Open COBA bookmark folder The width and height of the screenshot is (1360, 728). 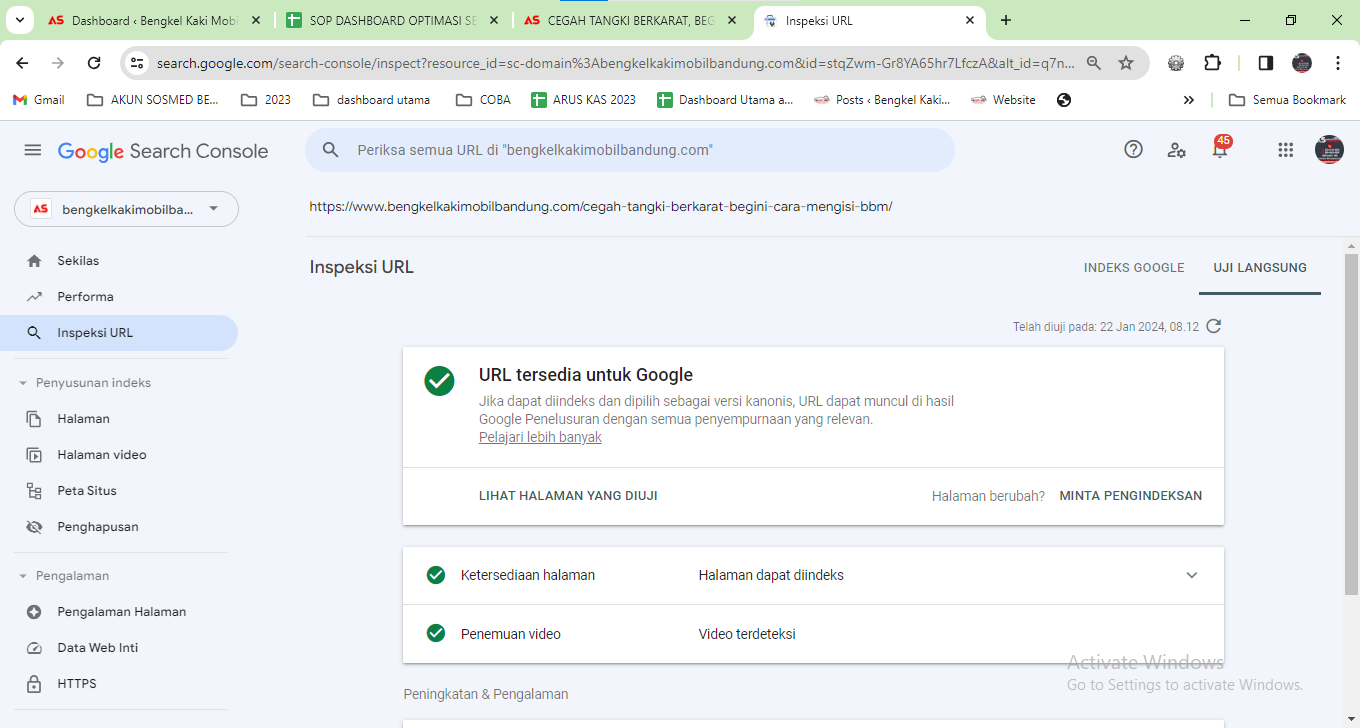tap(483, 100)
